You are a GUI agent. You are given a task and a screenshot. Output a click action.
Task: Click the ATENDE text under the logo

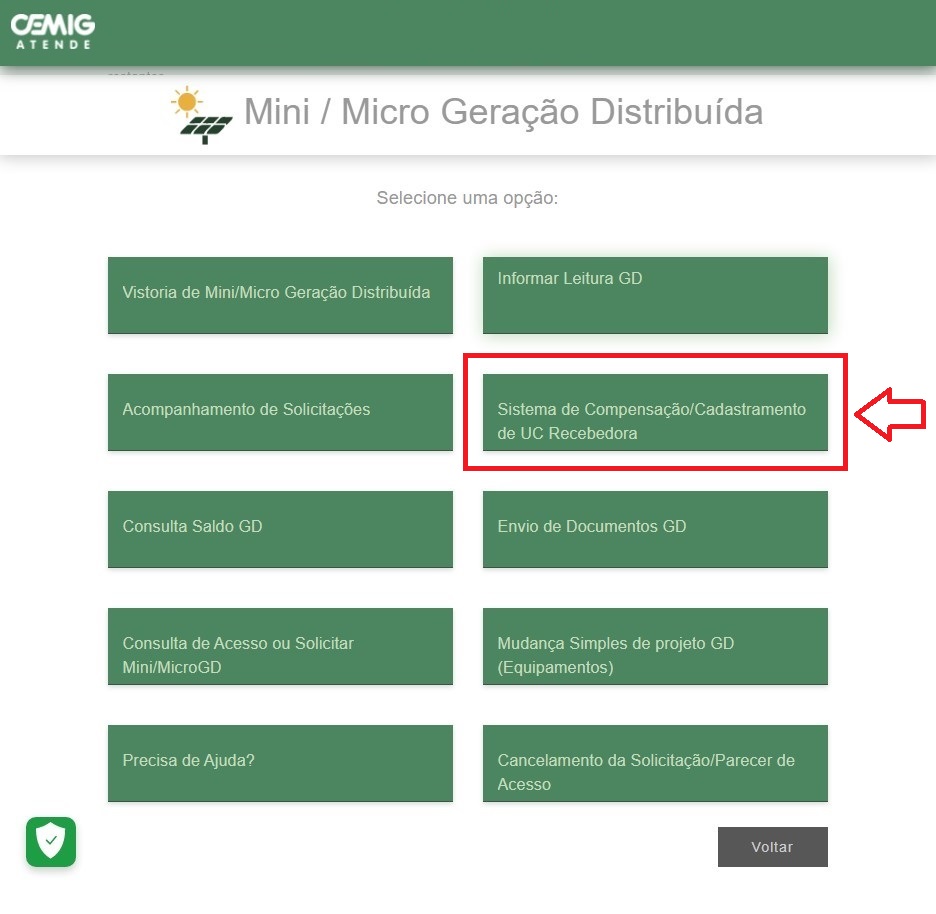pos(53,44)
